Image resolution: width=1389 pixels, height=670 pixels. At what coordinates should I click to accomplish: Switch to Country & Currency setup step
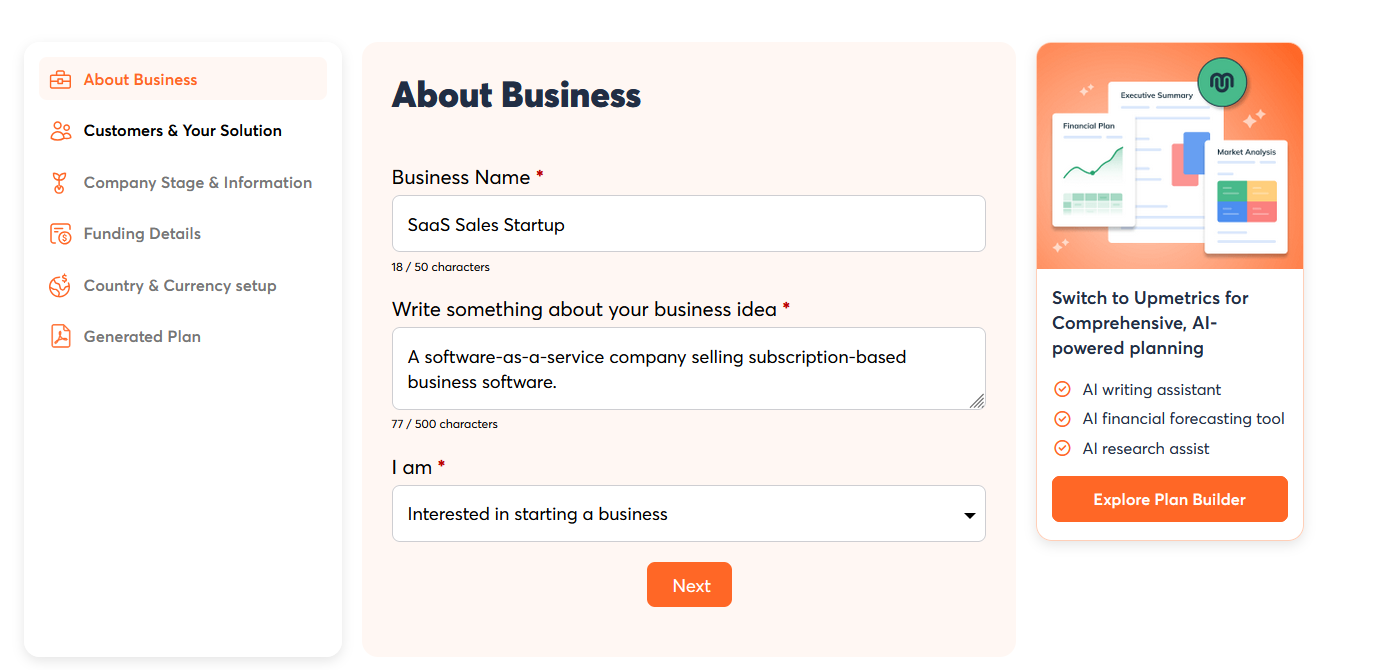(x=180, y=286)
